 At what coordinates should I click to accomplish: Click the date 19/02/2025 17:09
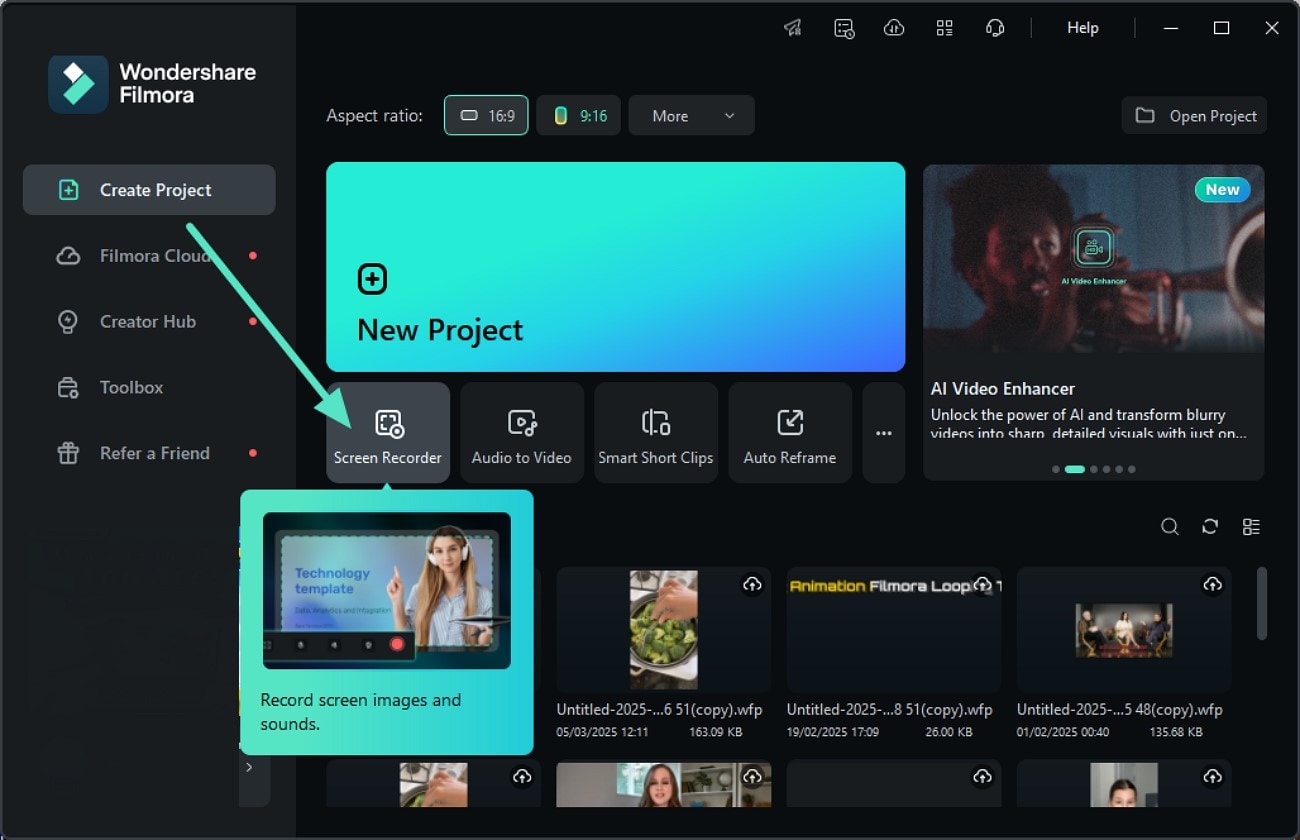(x=833, y=732)
